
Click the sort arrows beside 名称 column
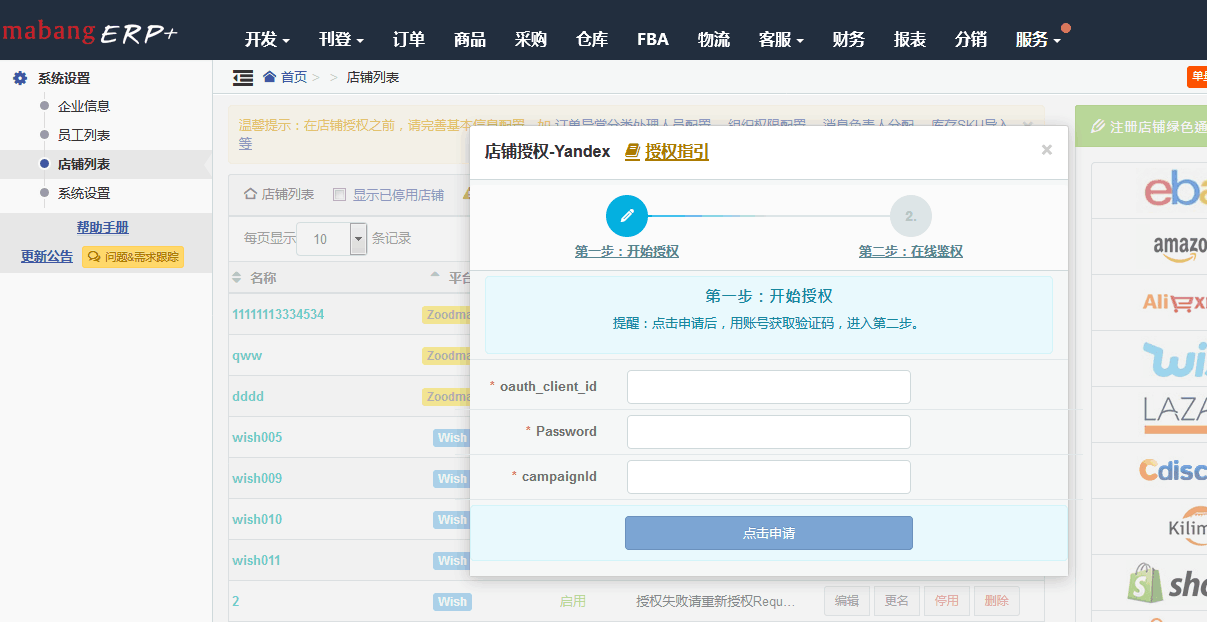point(237,277)
